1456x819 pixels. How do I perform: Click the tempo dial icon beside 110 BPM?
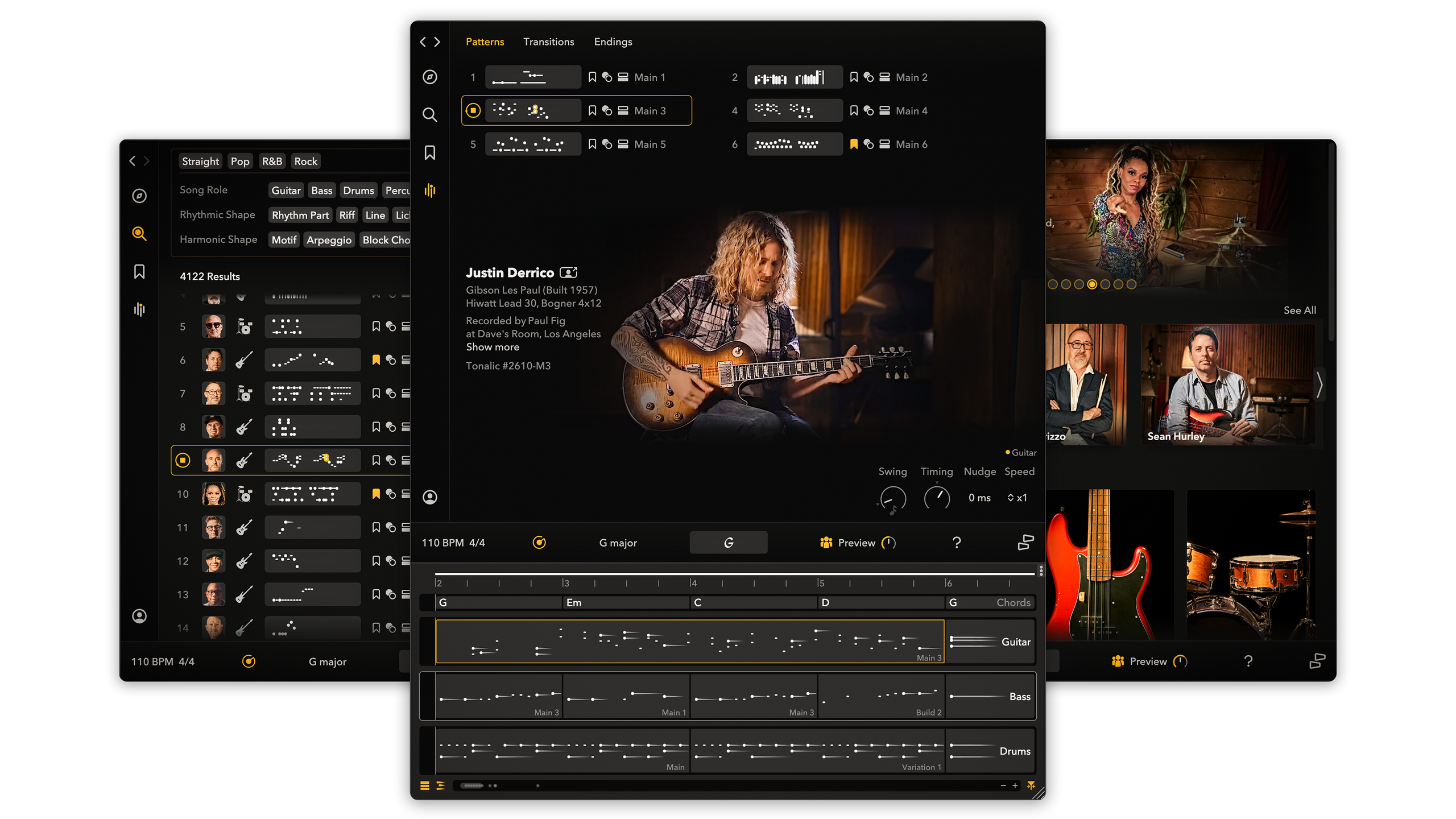540,542
